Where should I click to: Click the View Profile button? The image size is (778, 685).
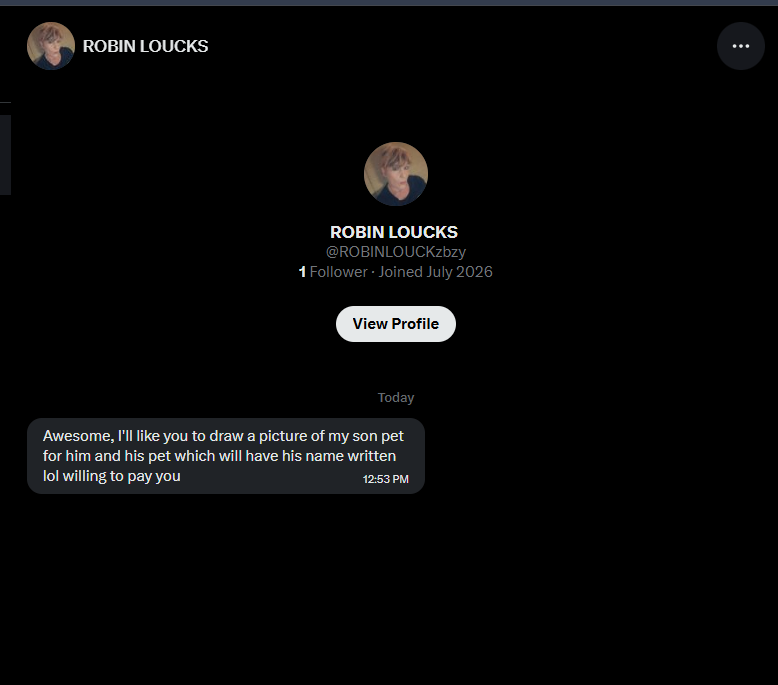pyautogui.click(x=395, y=324)
